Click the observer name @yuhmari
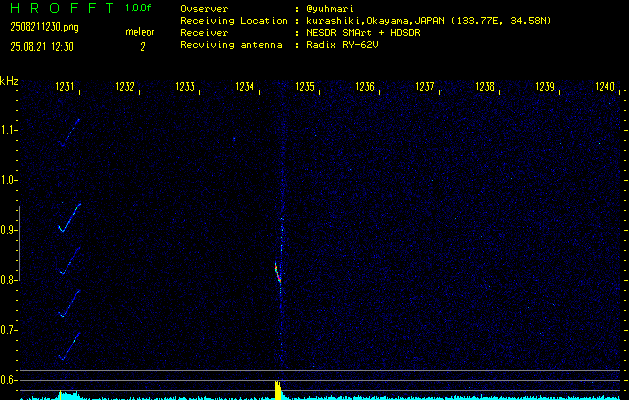The height and width of the screenshot is (400, 629). coord(330,9)
